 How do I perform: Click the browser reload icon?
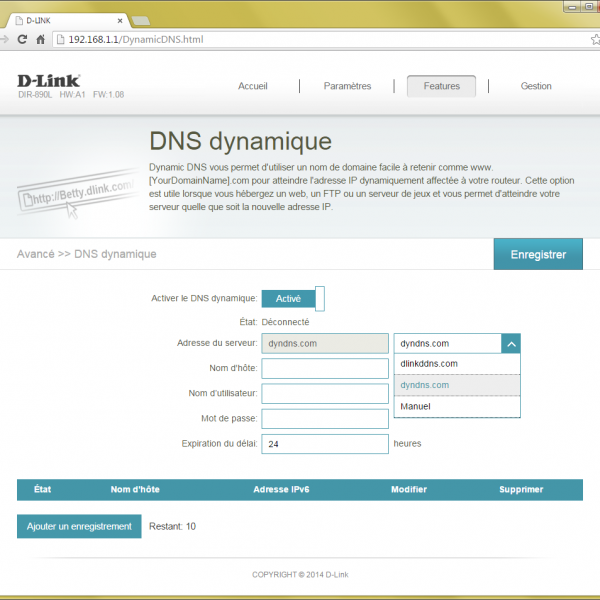pos(23,39)
